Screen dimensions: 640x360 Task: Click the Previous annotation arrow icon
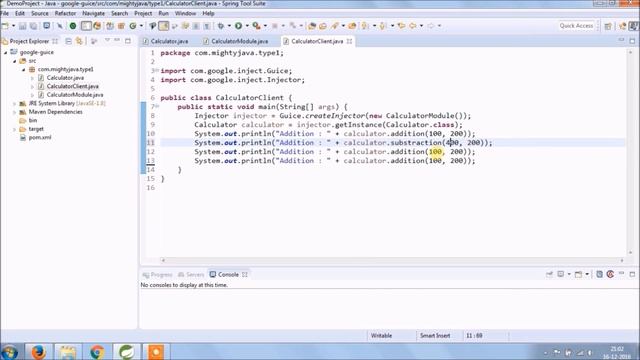pos(383,26)
